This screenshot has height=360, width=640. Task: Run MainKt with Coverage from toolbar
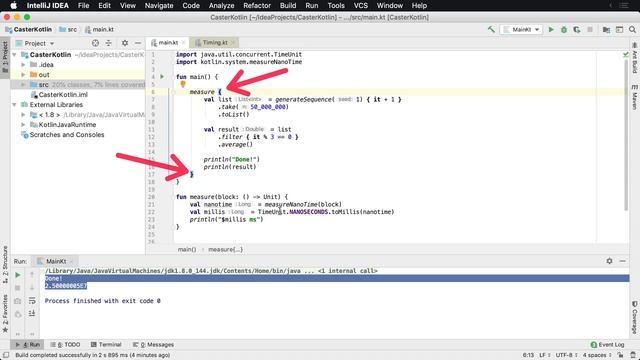click(x=576, y=29)
